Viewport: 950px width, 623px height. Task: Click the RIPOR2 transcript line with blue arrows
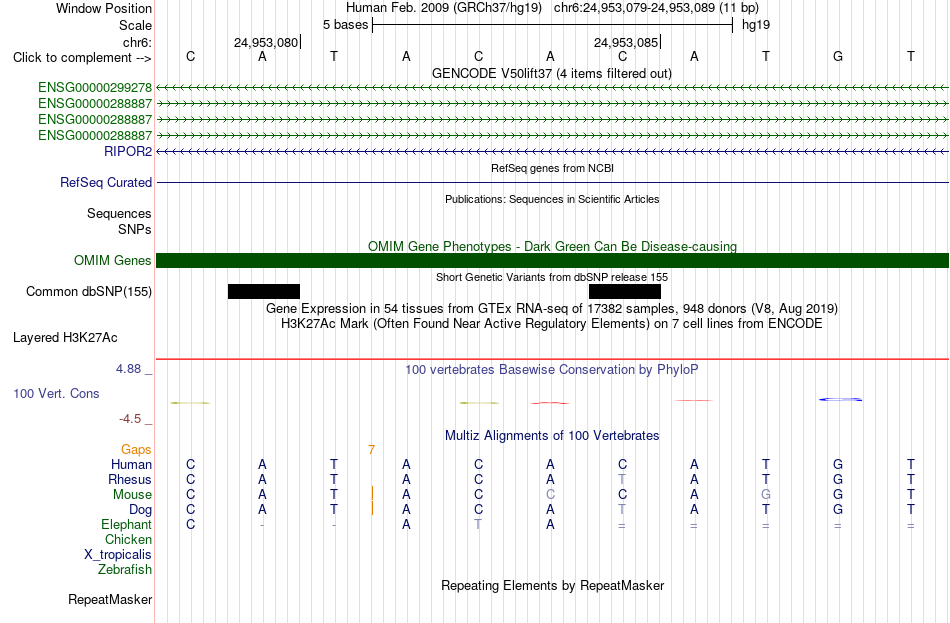tap(552, 151)
